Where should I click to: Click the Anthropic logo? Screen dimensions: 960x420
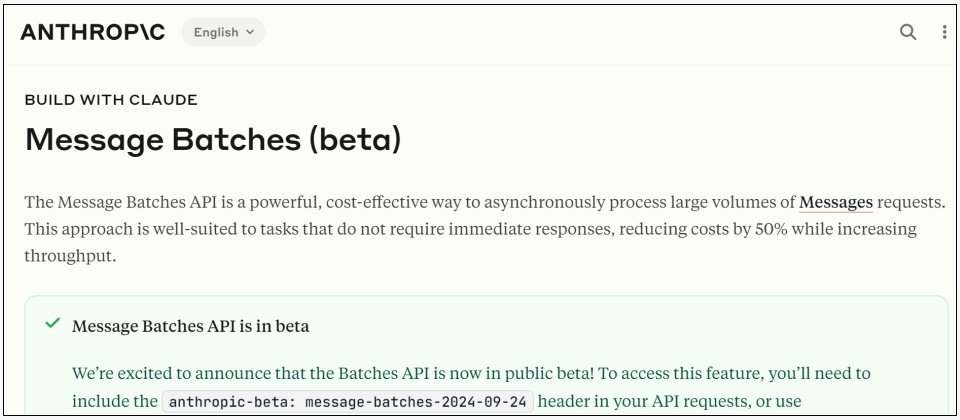click(x=93, y=32)
